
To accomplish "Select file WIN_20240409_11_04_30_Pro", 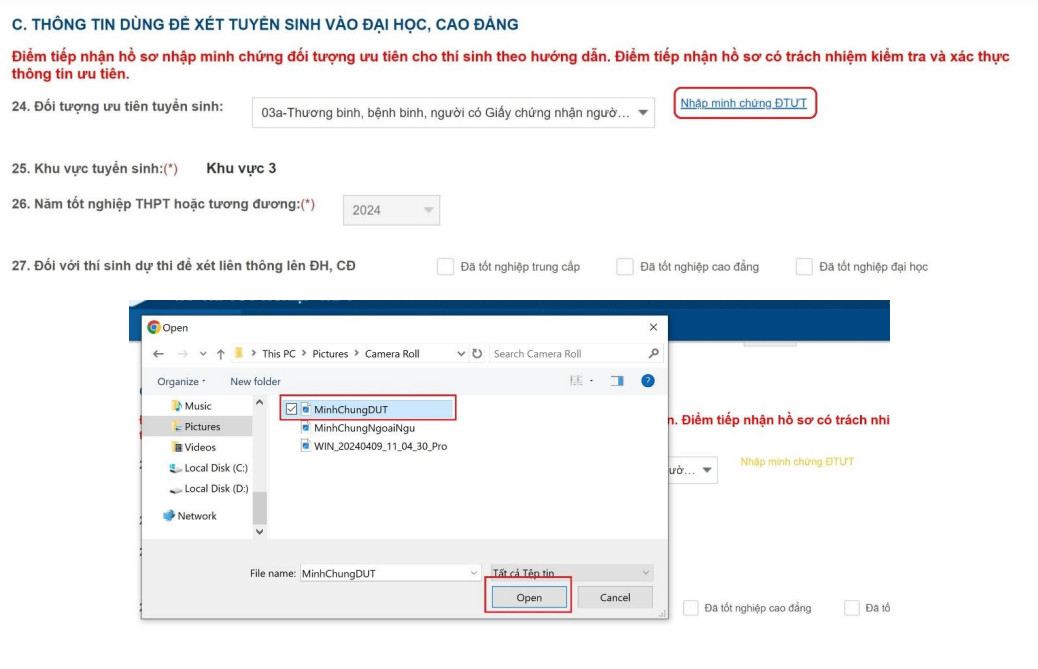I will (380, 446).
